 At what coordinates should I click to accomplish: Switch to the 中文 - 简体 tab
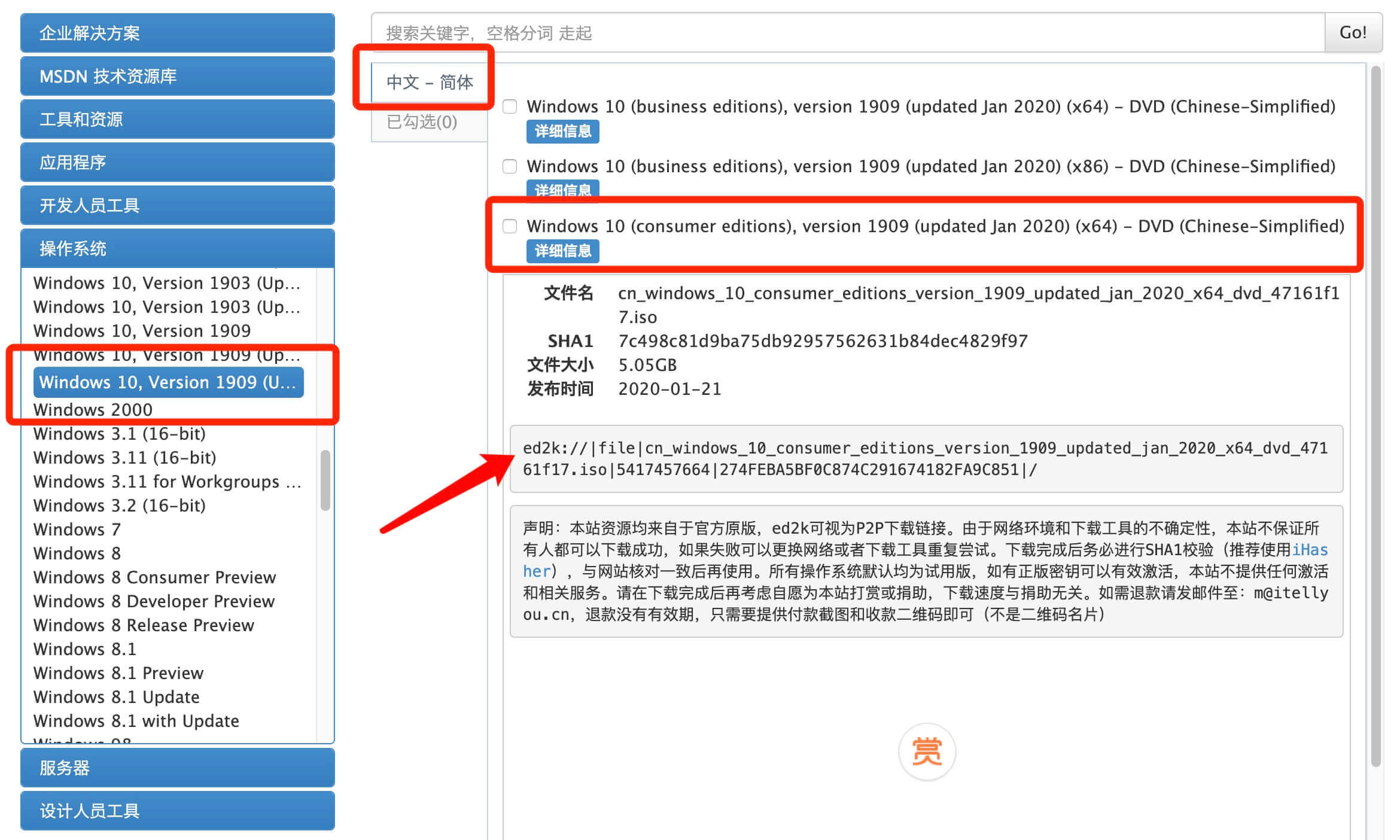[430, 82]
